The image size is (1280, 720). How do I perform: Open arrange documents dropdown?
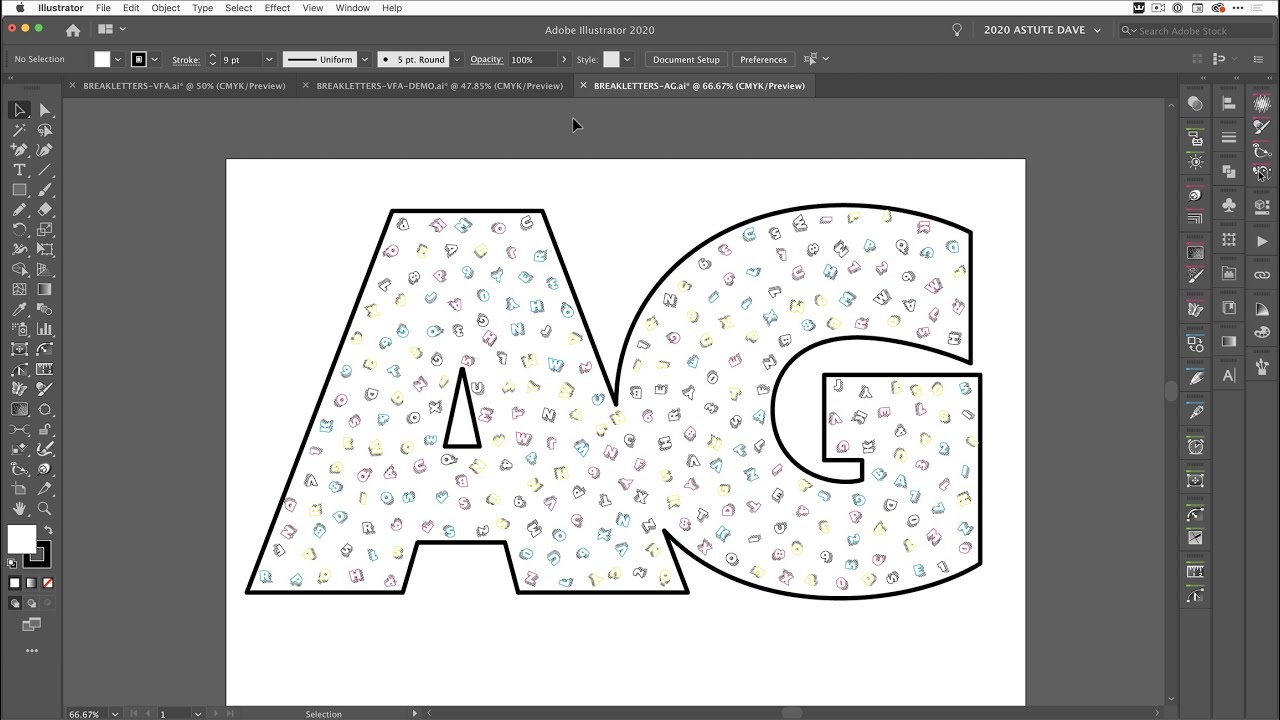point(111,30)
